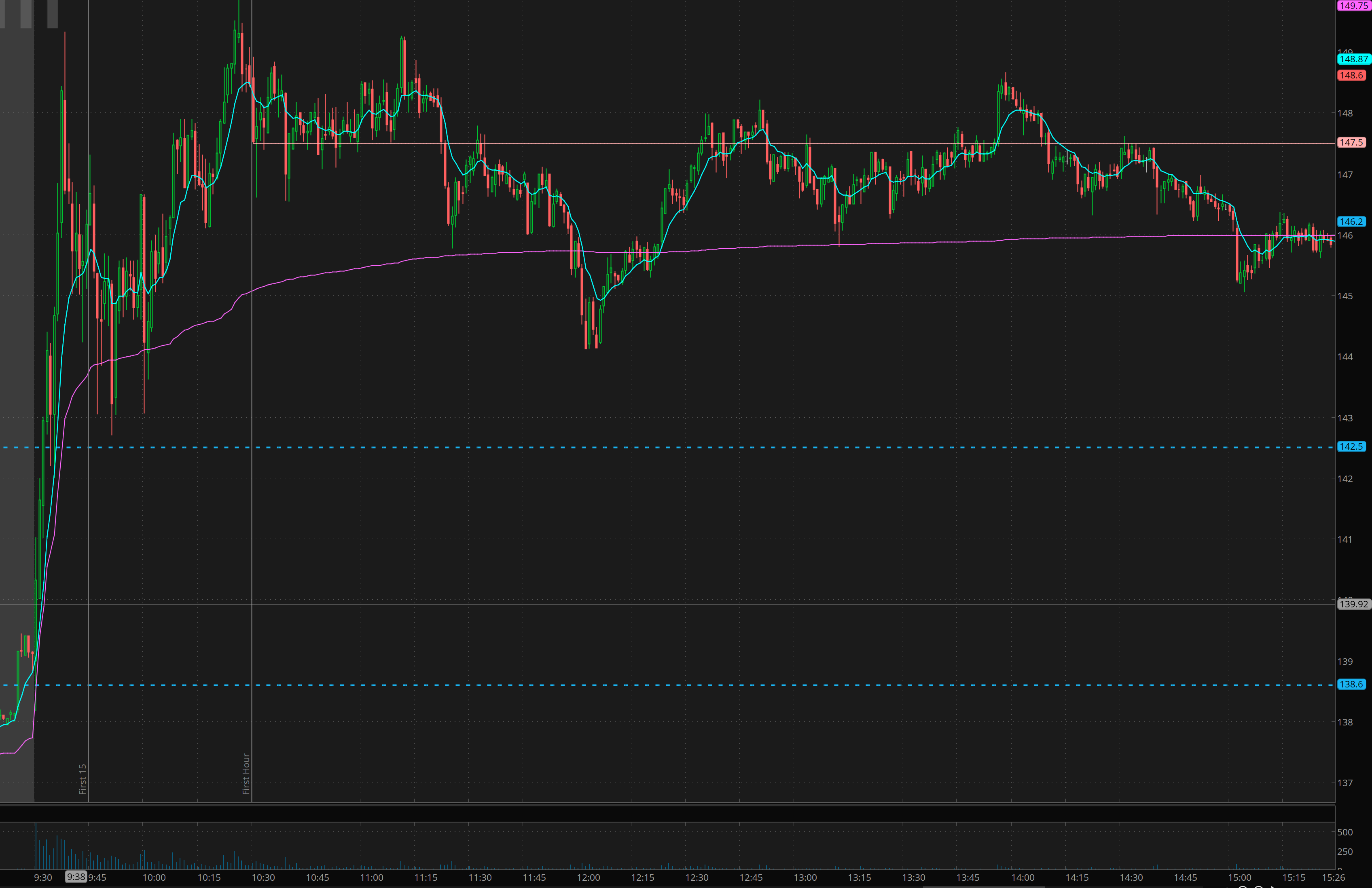Click the 500 volume axis label
This screenshot has height=888, width=1372.
[x=1344, y=832]
